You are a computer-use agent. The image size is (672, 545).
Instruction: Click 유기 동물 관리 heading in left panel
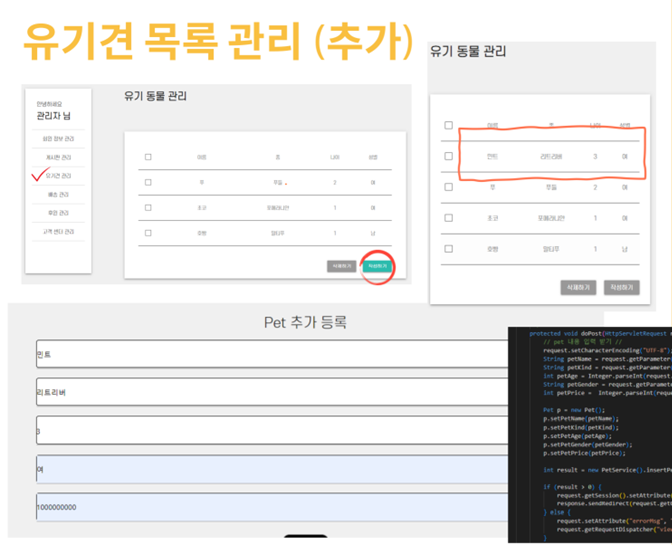click(155, 96)
